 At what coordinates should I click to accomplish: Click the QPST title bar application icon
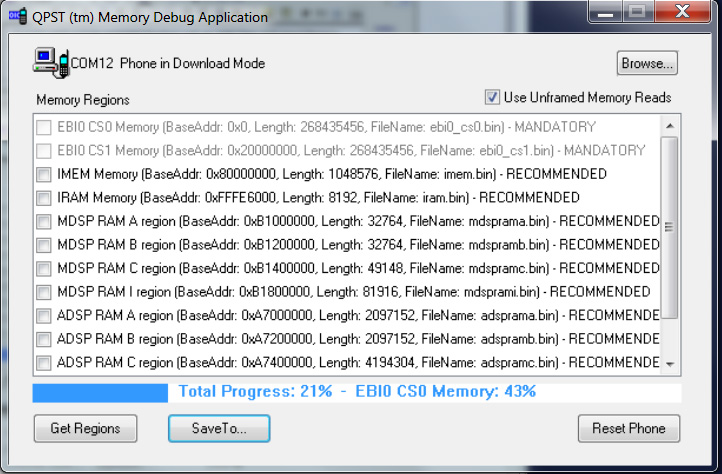point(18,17)
